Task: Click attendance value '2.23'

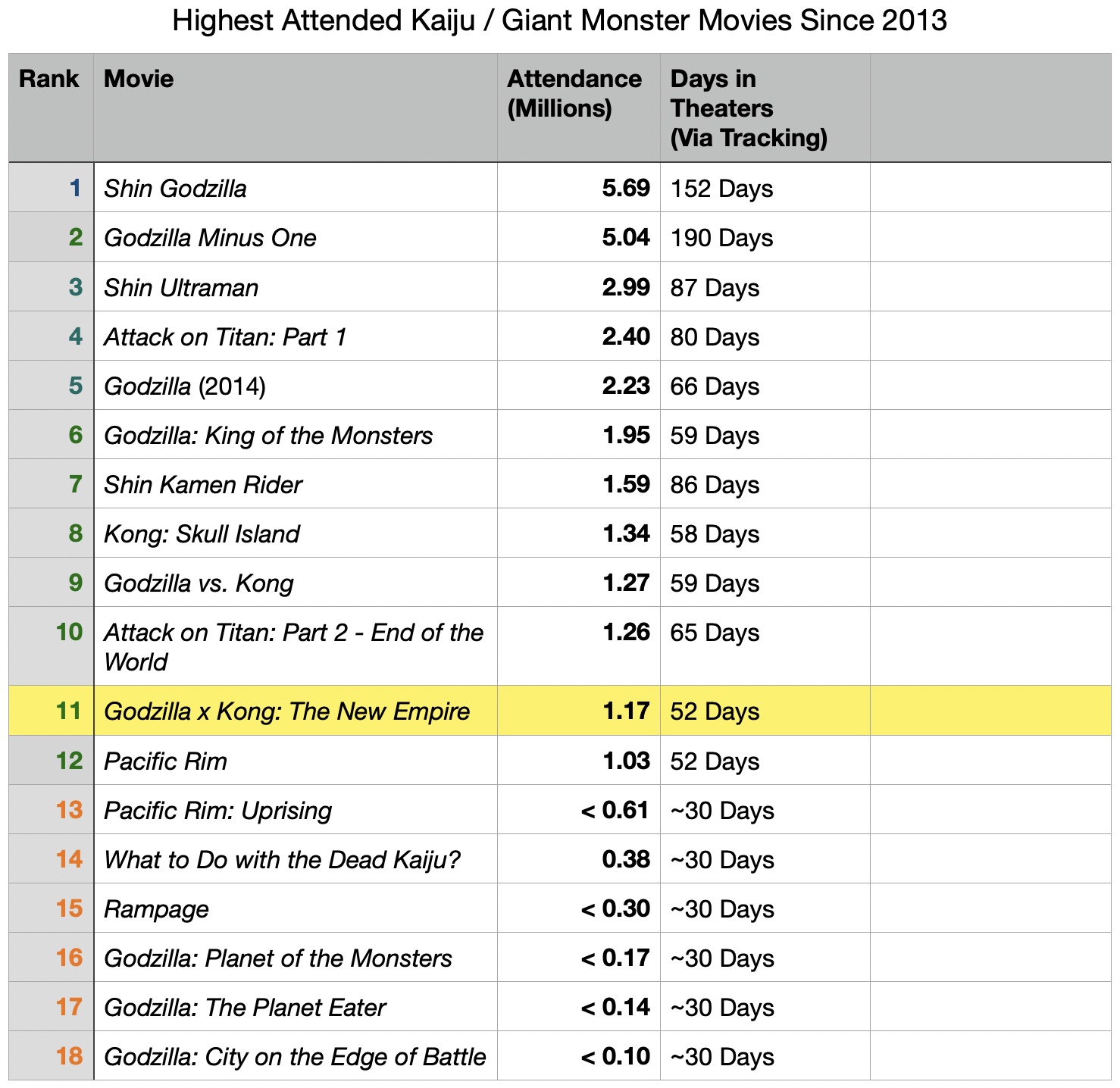Action: (x=626, y=386)
